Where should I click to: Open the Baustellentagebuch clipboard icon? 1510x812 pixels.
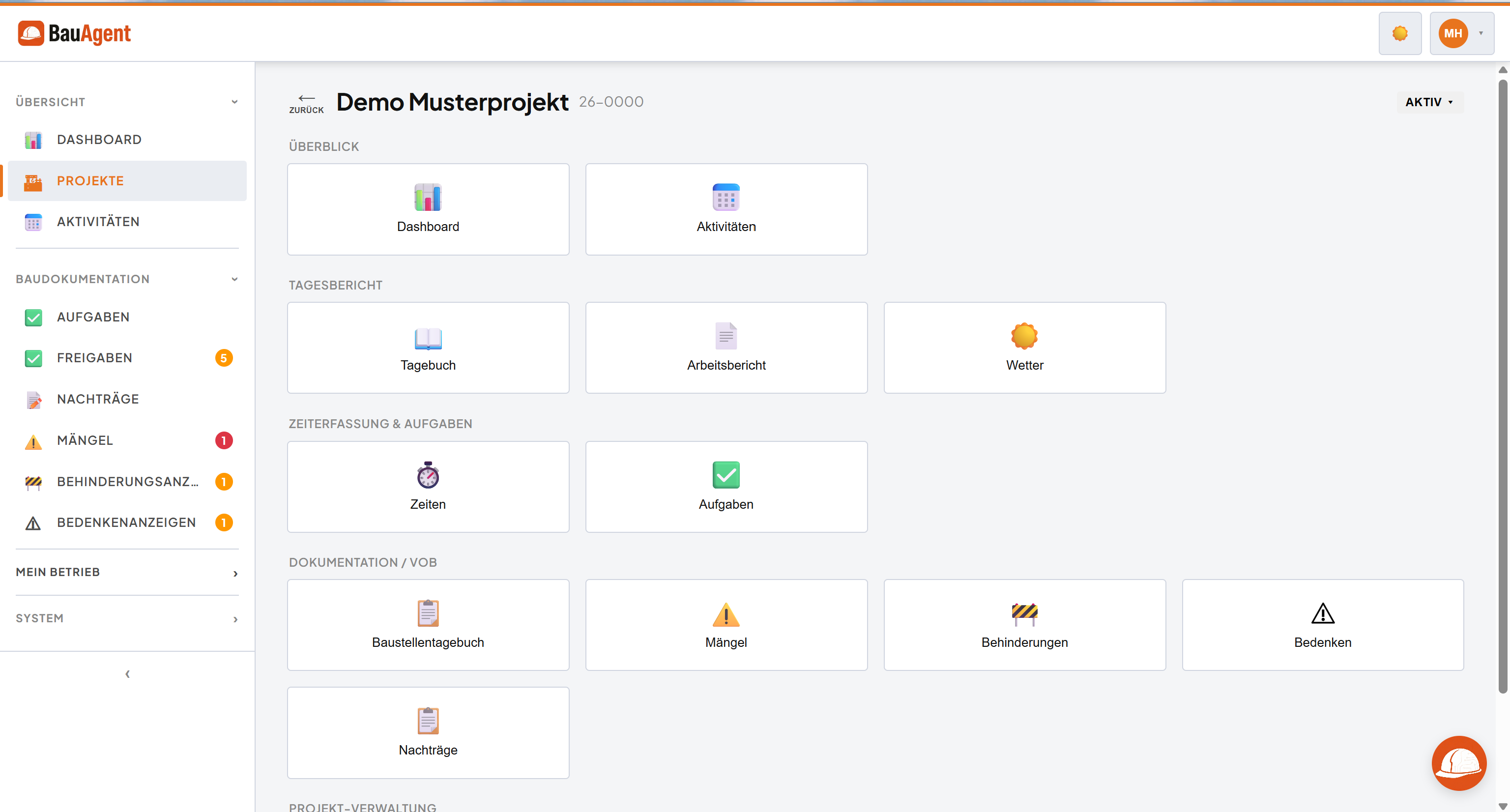427,614
